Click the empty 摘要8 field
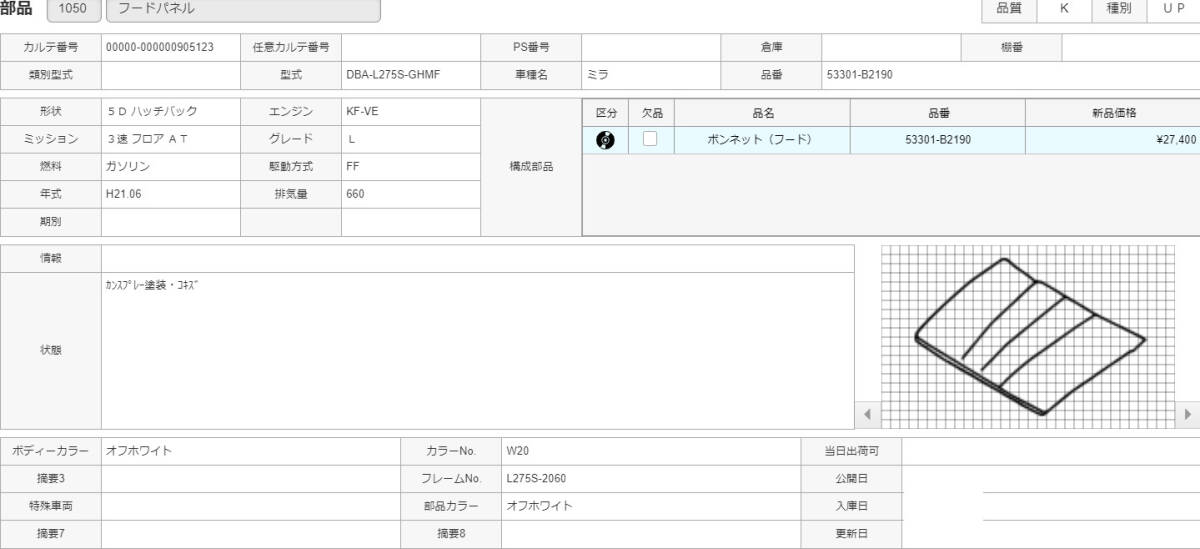Viewport: 1200px width, 549px height. (651, 534)
